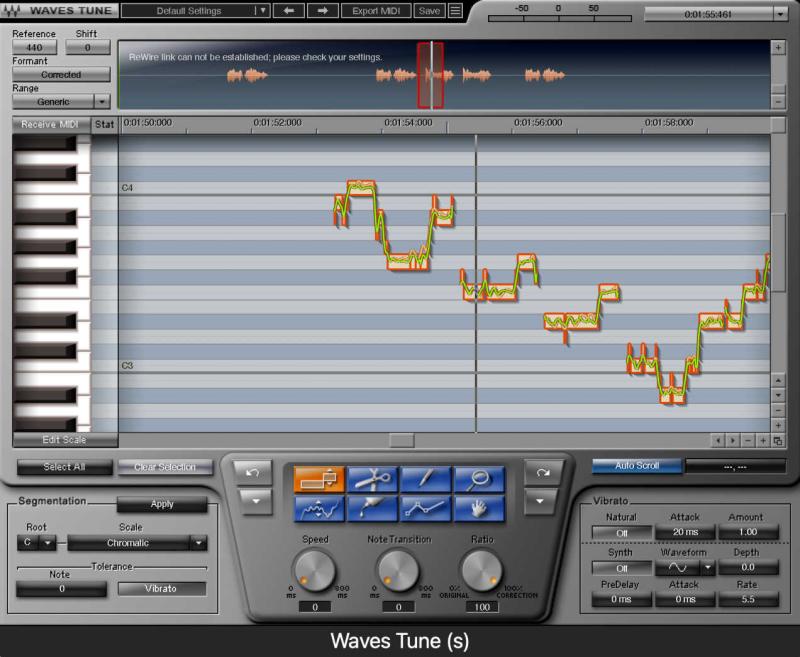Click Clear Selection
Screen dimensions: 800x657
tap(165, 467)
